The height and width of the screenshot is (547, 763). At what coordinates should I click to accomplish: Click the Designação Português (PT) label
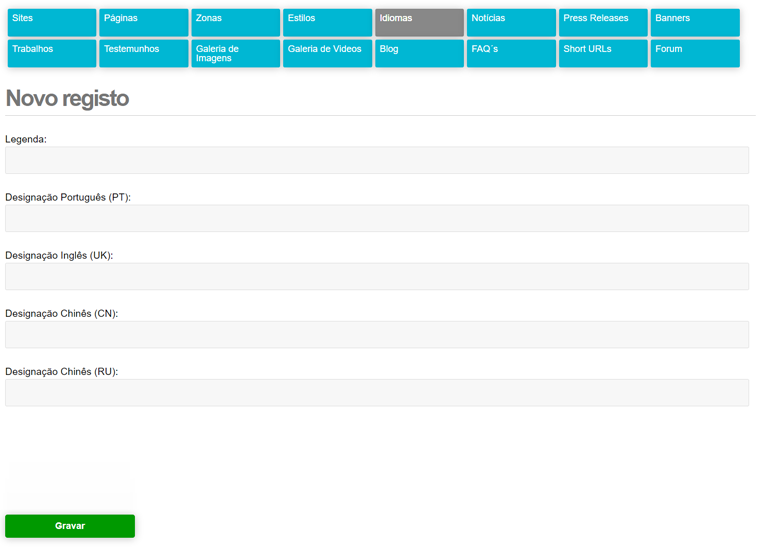click(x=68, y=198)
